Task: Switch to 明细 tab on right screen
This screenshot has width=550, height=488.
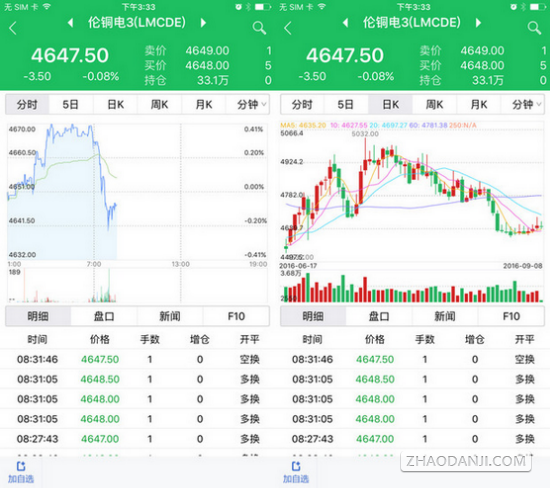Action: [x=313, y=316]
